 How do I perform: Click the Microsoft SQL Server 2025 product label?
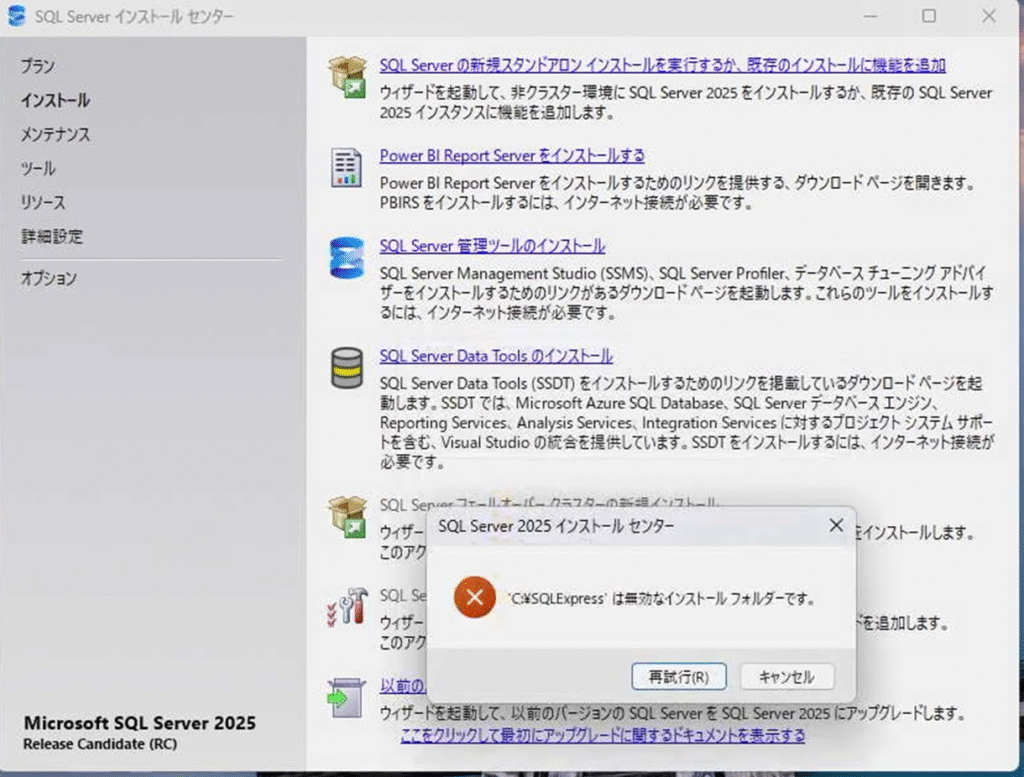coord(140,723)
